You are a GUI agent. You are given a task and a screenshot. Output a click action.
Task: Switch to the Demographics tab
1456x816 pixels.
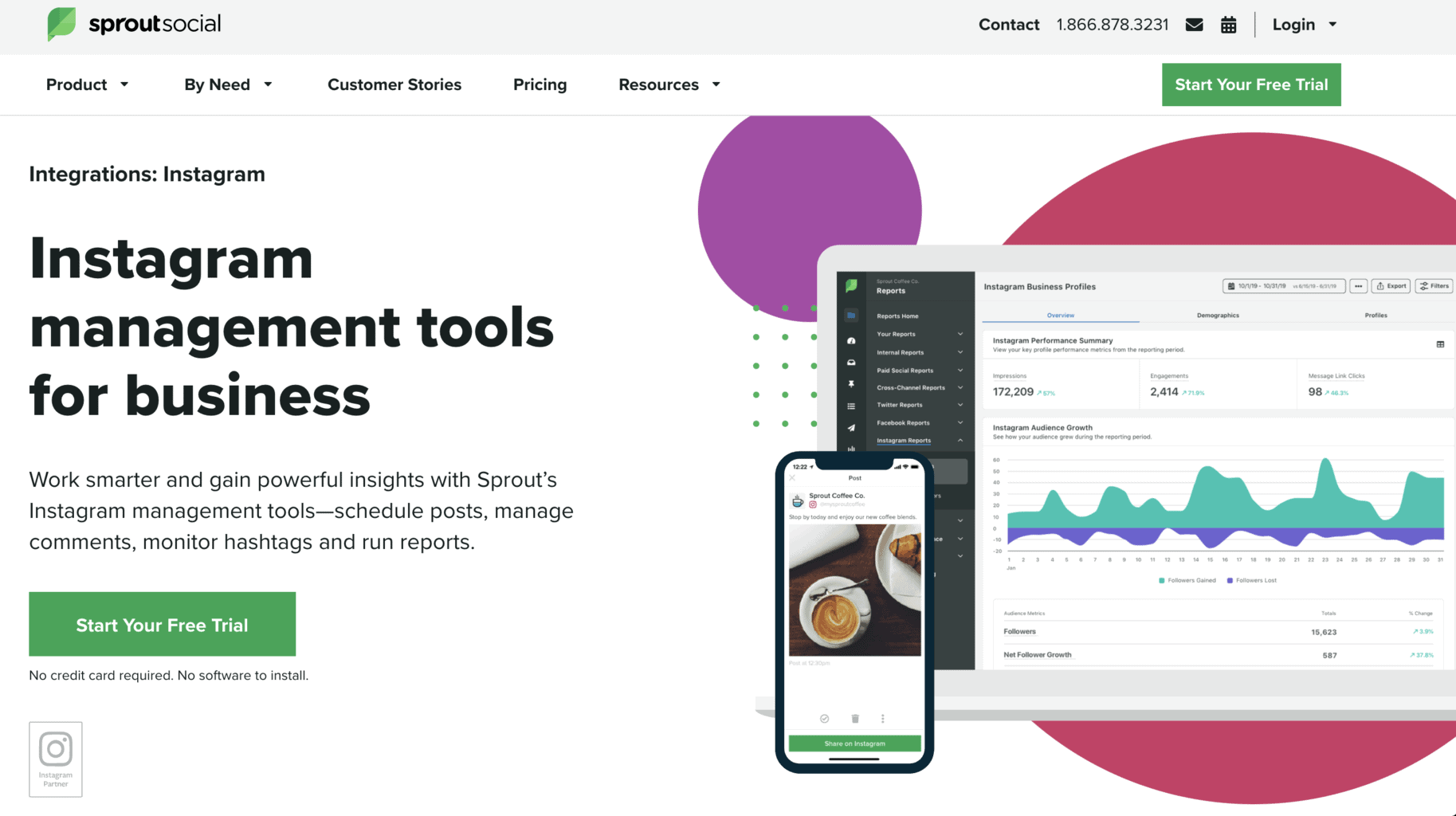tap(1218, 316)
